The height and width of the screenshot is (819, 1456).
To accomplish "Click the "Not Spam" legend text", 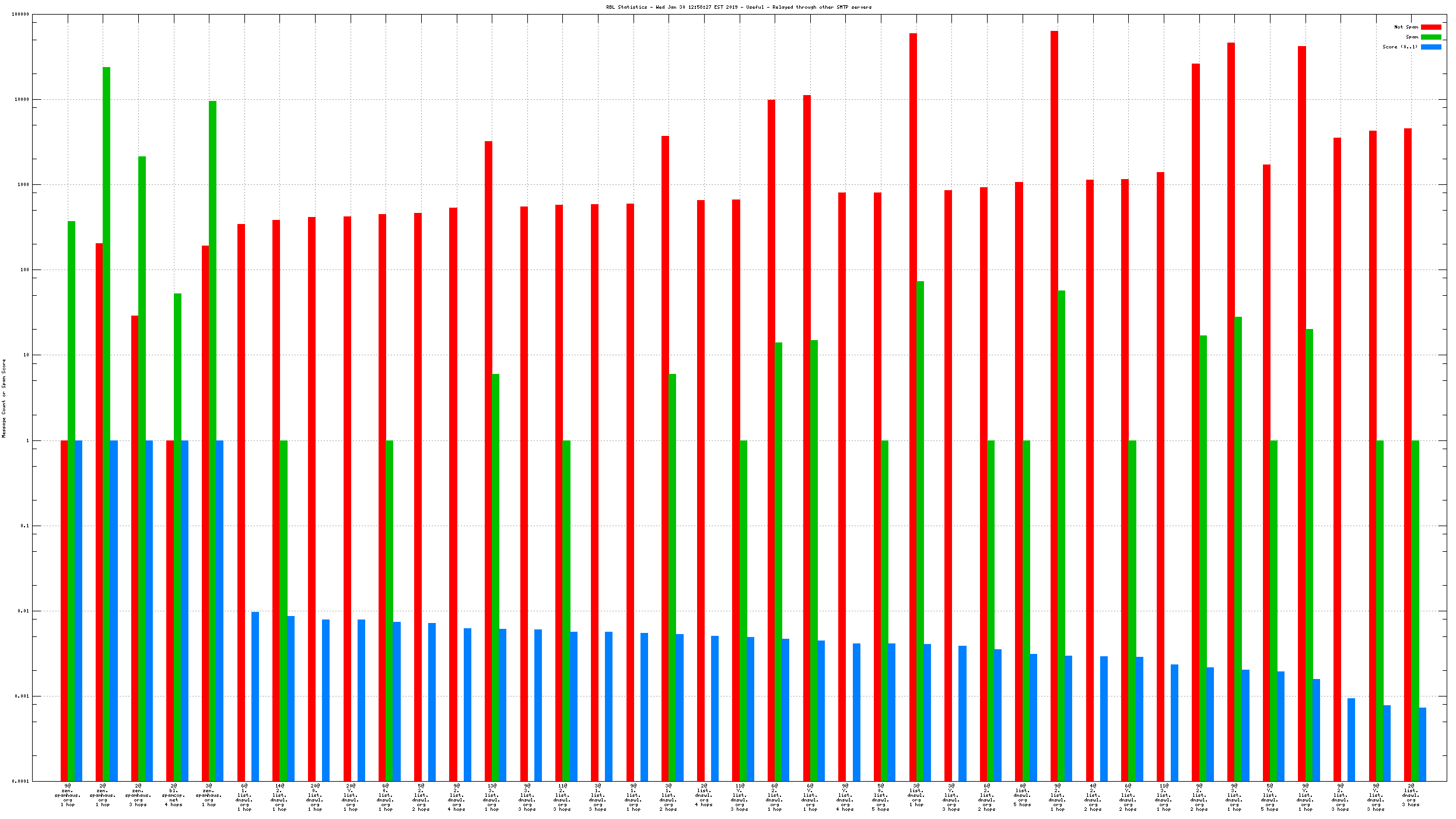I will 1405,27.
